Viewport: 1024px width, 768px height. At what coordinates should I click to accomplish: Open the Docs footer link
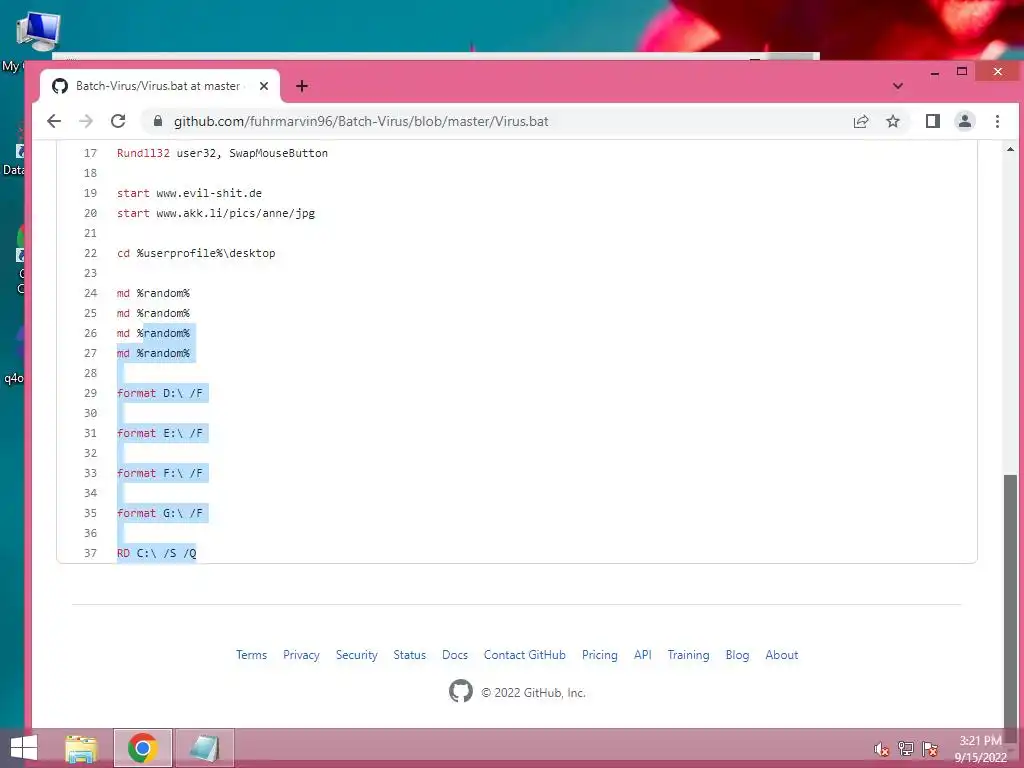455,655
